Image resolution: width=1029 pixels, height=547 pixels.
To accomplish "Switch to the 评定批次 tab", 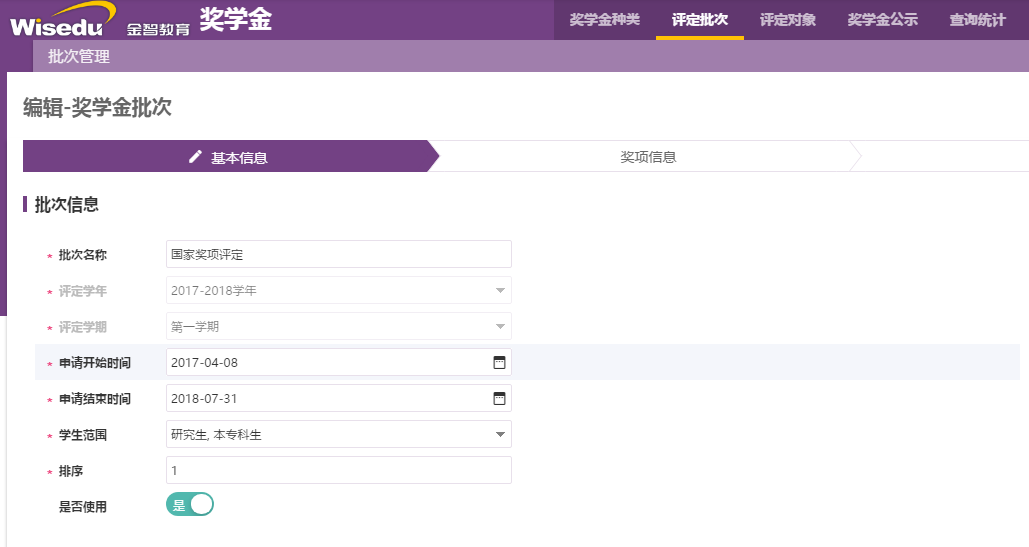I will click(700, 20).
